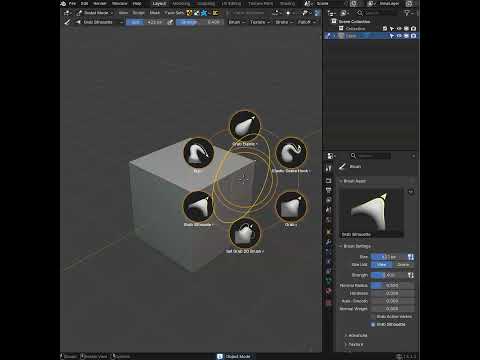Toggle the Collection exclude checkbox
Screen dimensions: 480x360
[385, 28]
